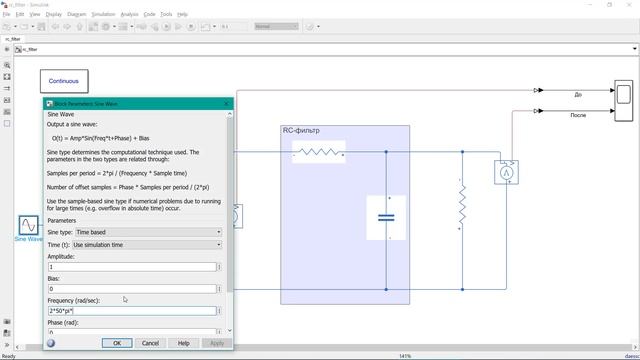Click the Frequency (rad/sec) input field
640x360 pixels.
coord(132,311)
